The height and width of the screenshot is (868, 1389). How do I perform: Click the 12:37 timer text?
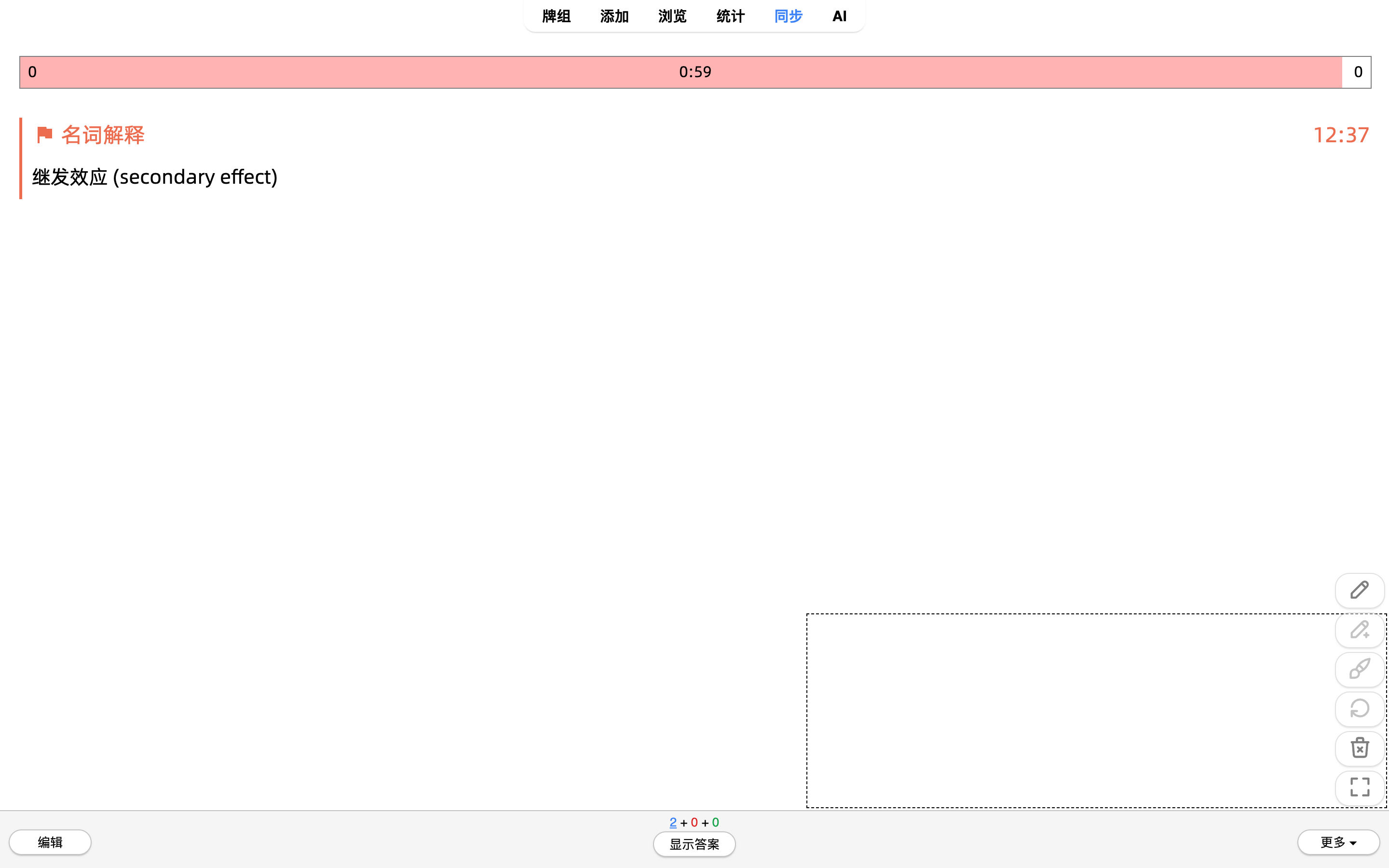[x=1341, y=135]
